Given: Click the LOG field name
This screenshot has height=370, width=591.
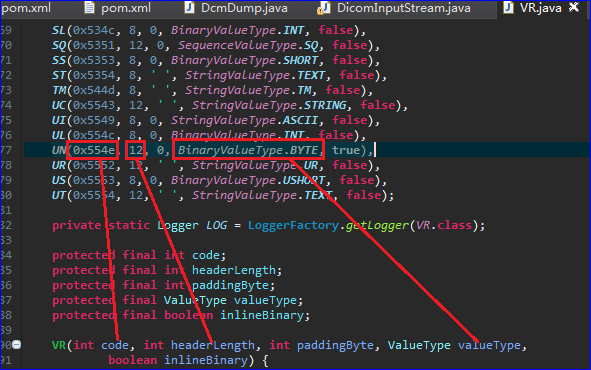Looking at the screenshot, I should point(216,225).
